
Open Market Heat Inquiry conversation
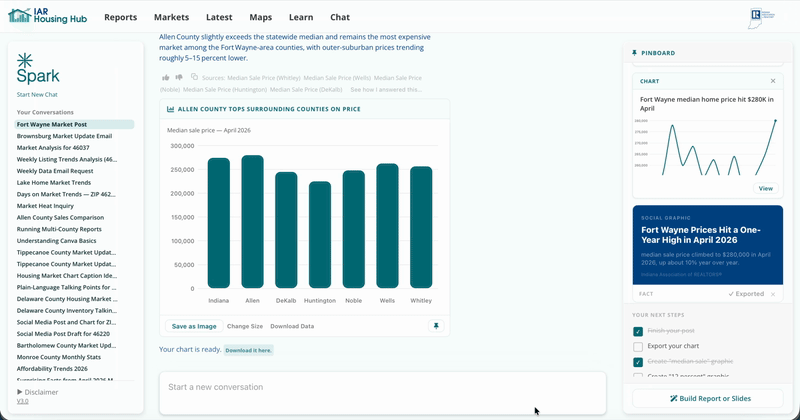(45, 206)
